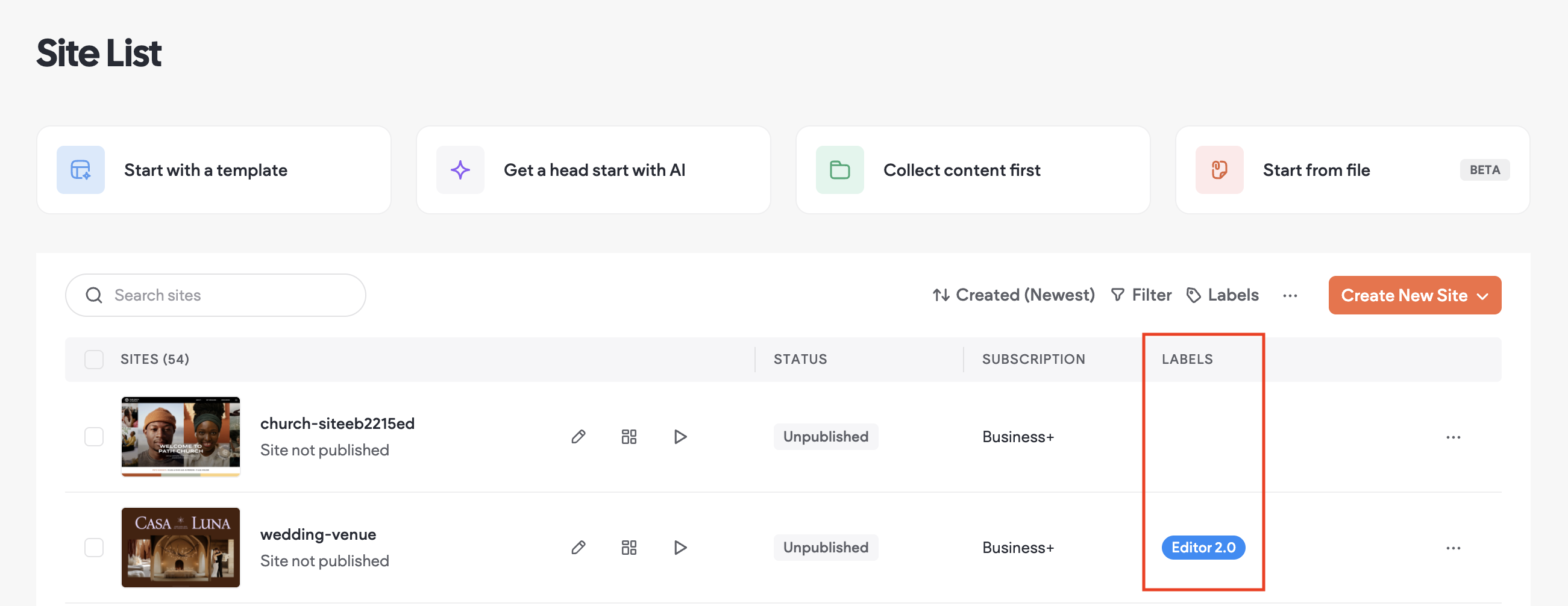This screenshot has width=1568, height=606.
Task: Click the pencil edit icon for church-siteeb2215ed
Action: pyautogui.click(x=579, y=437)
